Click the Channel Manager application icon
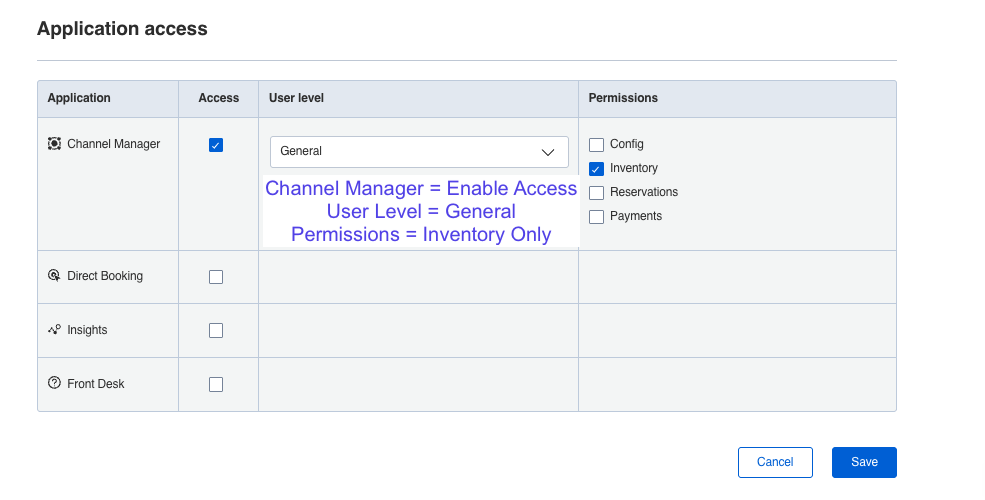This screenshot has width=985, height=500. click(54, 144)
